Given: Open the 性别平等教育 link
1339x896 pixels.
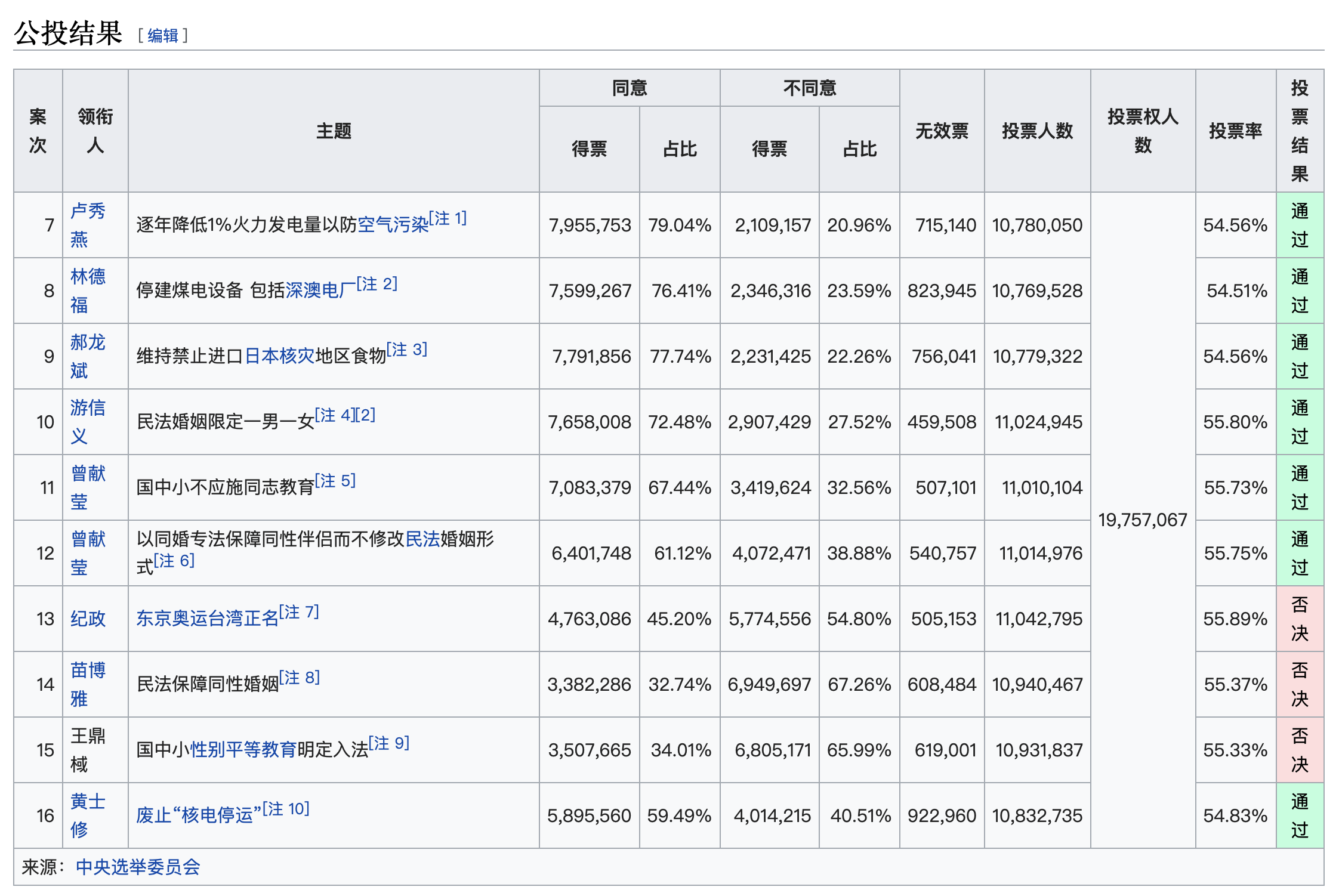Looking at the screenshot, I should click(243, 750).
